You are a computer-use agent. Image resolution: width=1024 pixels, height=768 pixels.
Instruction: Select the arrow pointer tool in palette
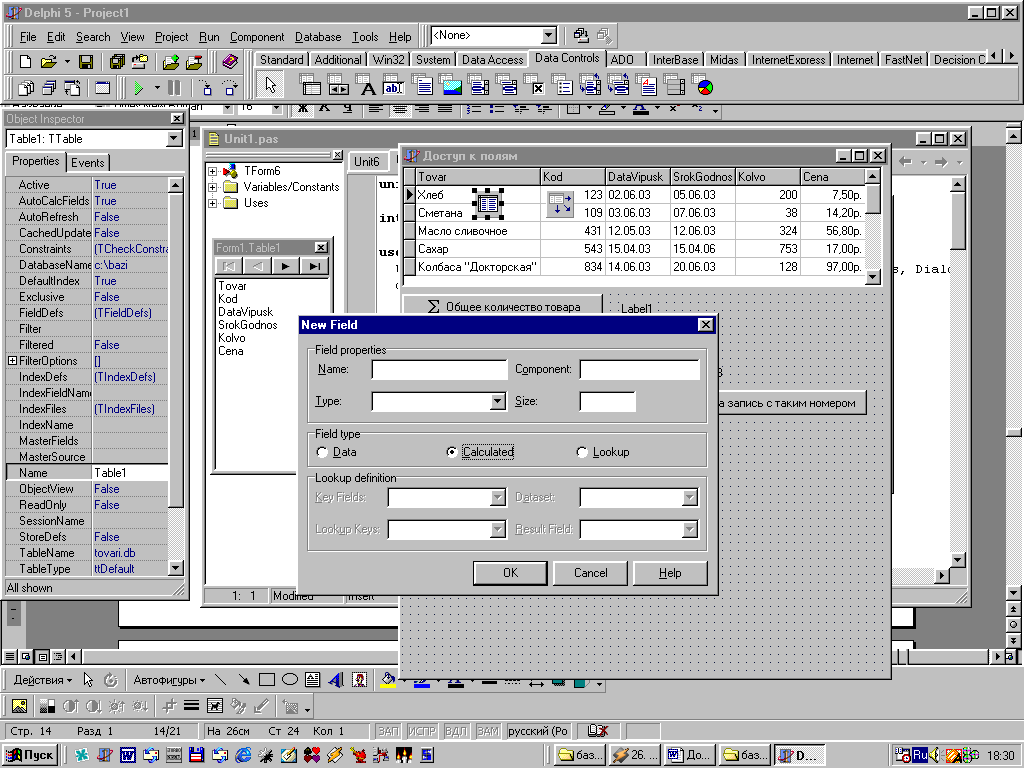click(x=270, y=85)
